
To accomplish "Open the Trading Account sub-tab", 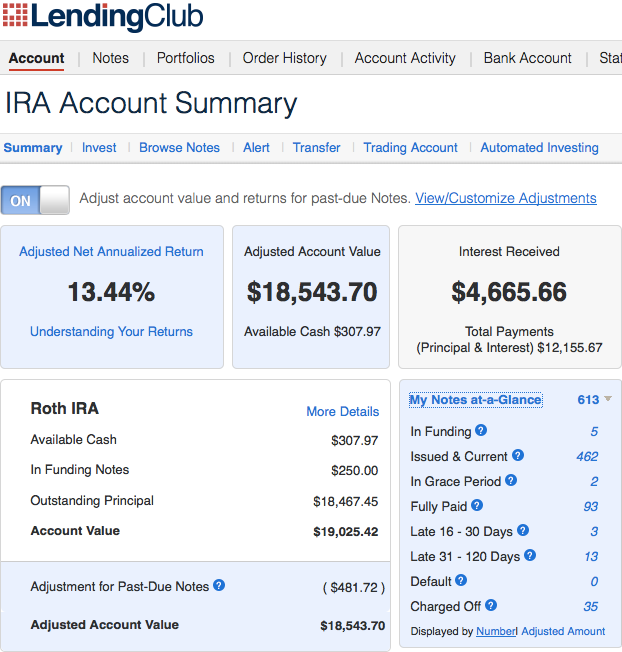I will 410,148.
